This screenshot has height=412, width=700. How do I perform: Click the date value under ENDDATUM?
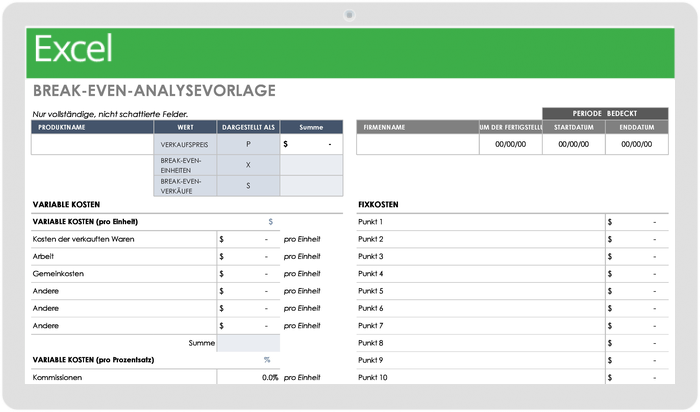pyautogui.click(x=637, y=145)
